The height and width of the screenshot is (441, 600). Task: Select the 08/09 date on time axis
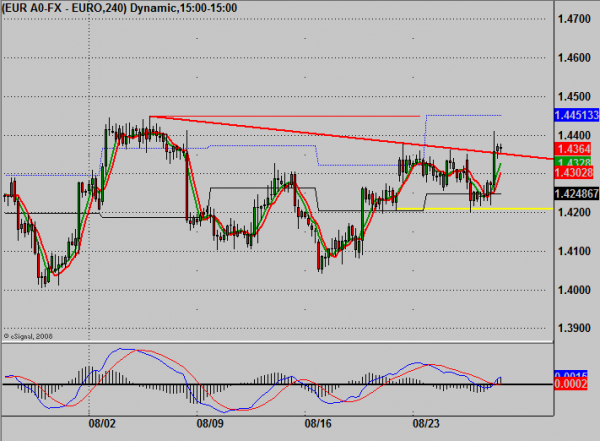tap(209, 423)
